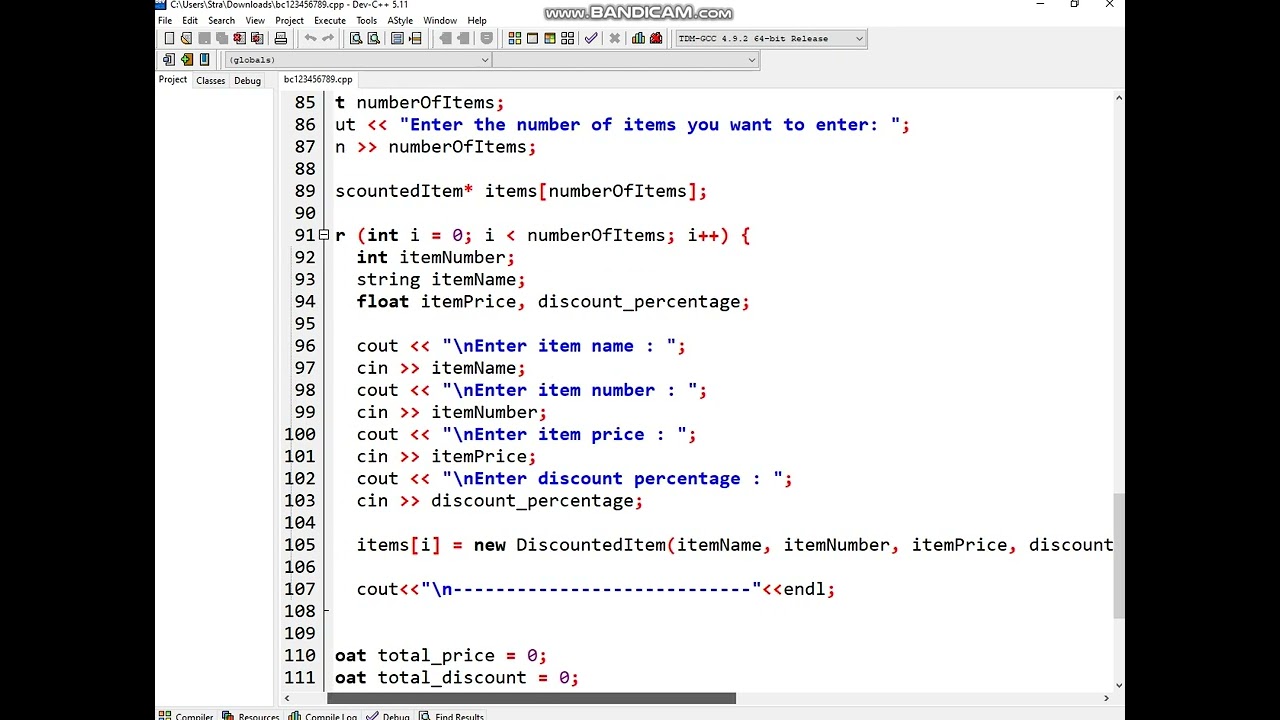
Task: Click the Stop Execution X icon
Action: coord(615,38)
